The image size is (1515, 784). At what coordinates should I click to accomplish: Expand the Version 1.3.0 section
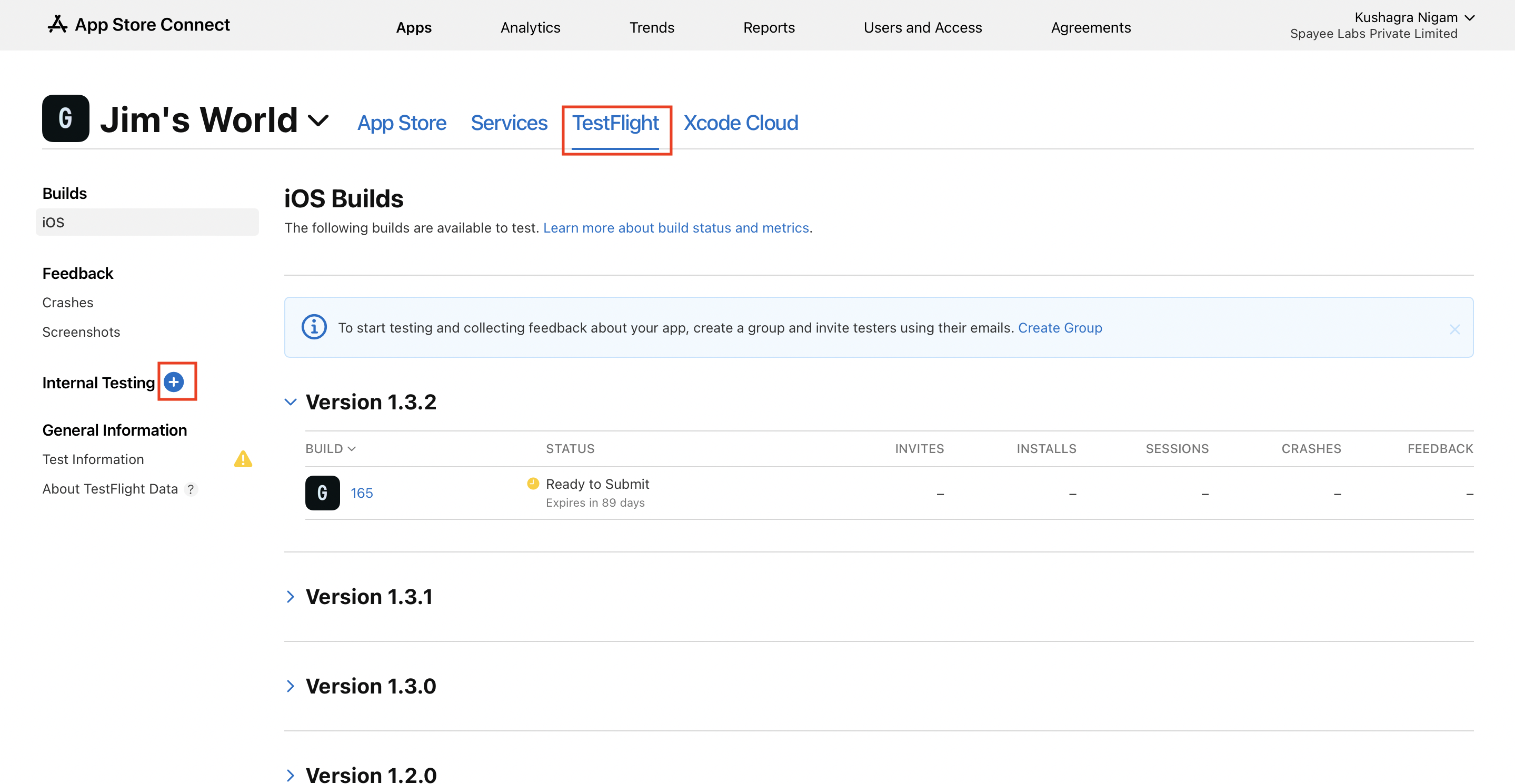(x=290, y=686)
